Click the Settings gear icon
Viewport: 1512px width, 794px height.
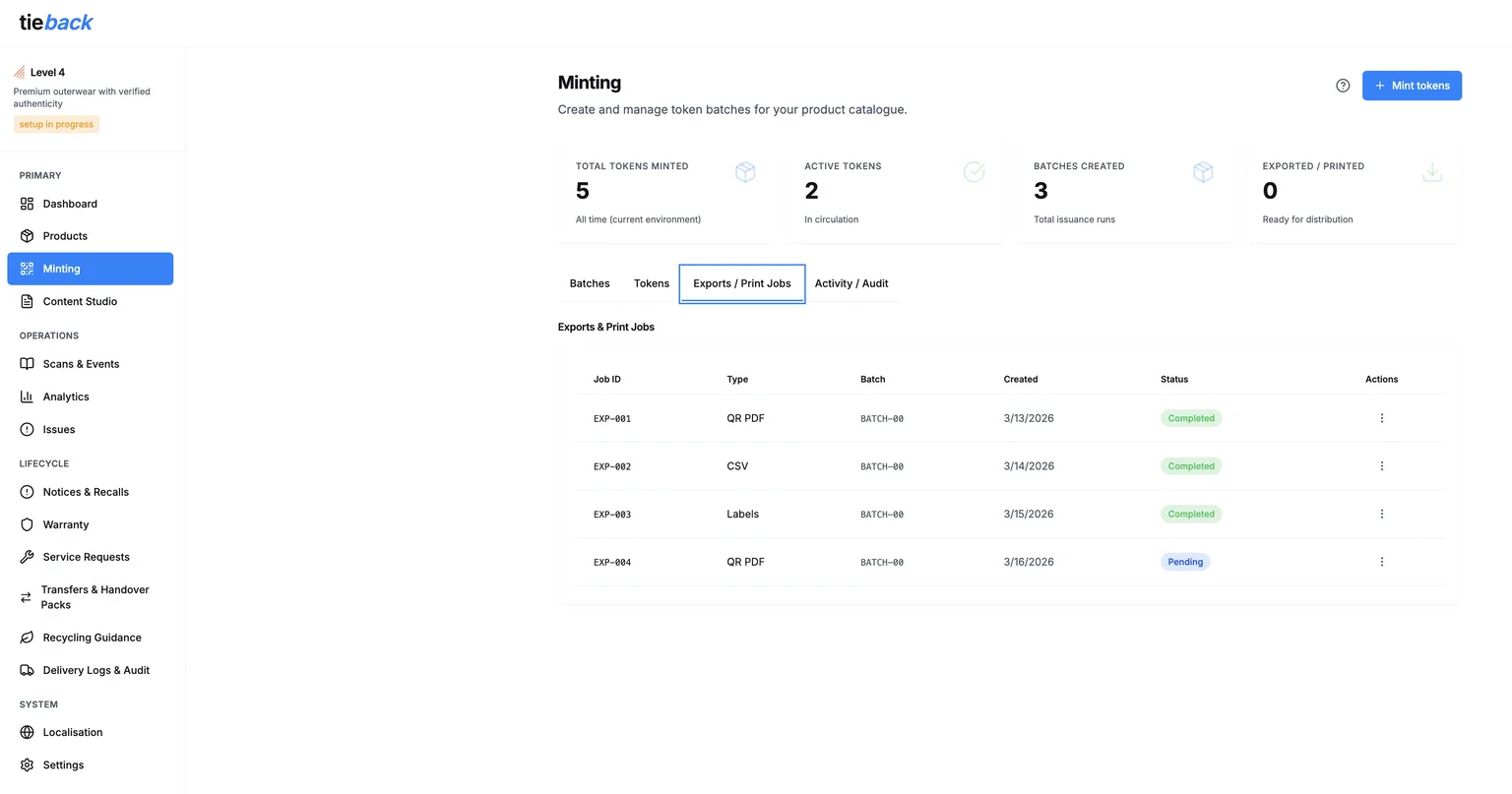pos(27,764)
